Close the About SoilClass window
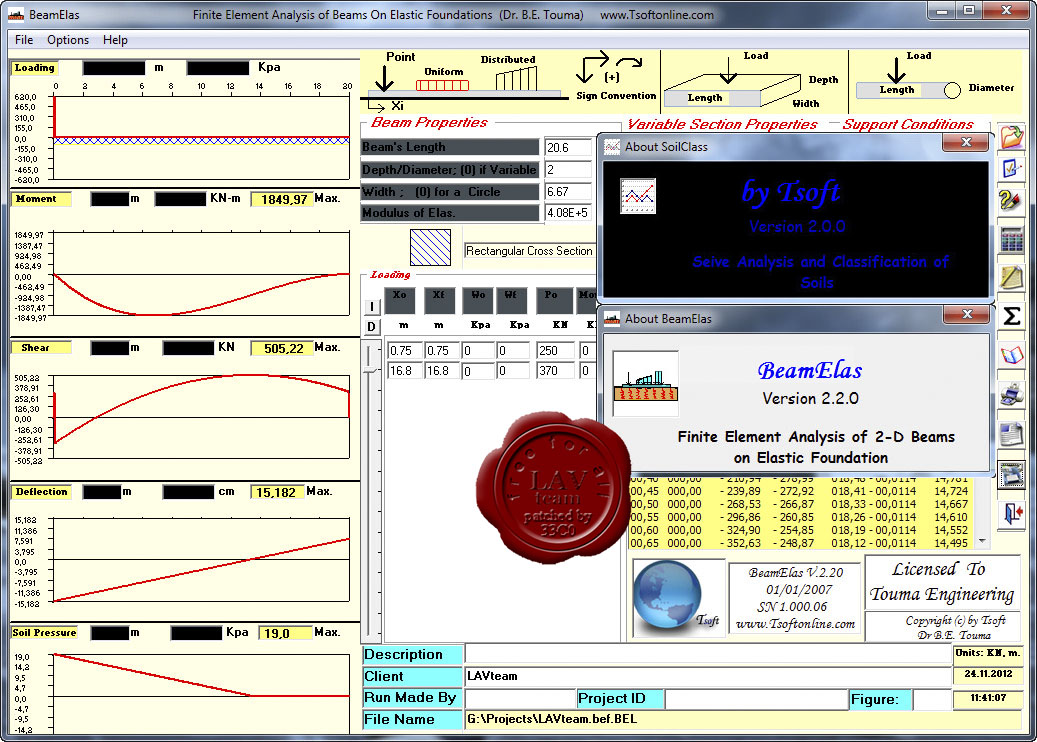1037x742 pixels. [x=966, y=142]
